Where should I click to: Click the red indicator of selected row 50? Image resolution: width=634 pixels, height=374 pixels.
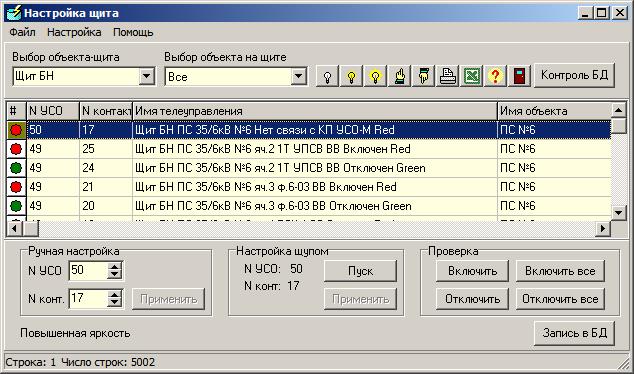click(x=16, y=130)
